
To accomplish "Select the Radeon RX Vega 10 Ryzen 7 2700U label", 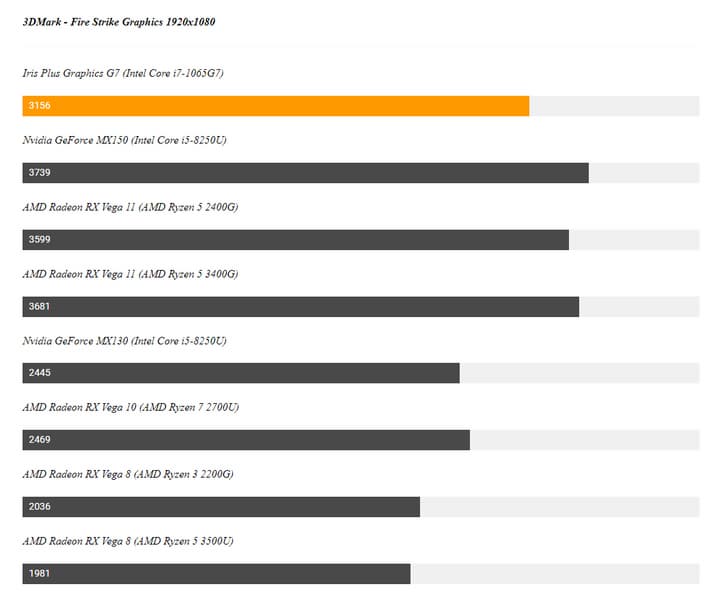I will click(x=130, y=408).
